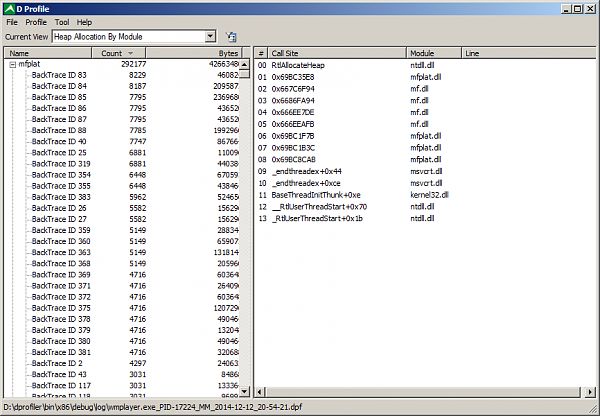
Task: Open the Current View dropdown arrow
Action: [210, 36]
